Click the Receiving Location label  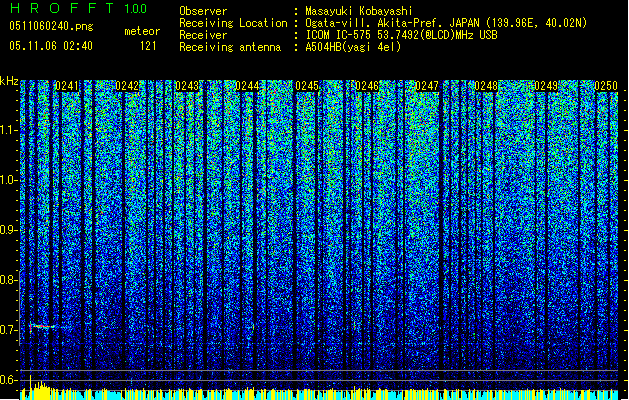click(233, 23)
